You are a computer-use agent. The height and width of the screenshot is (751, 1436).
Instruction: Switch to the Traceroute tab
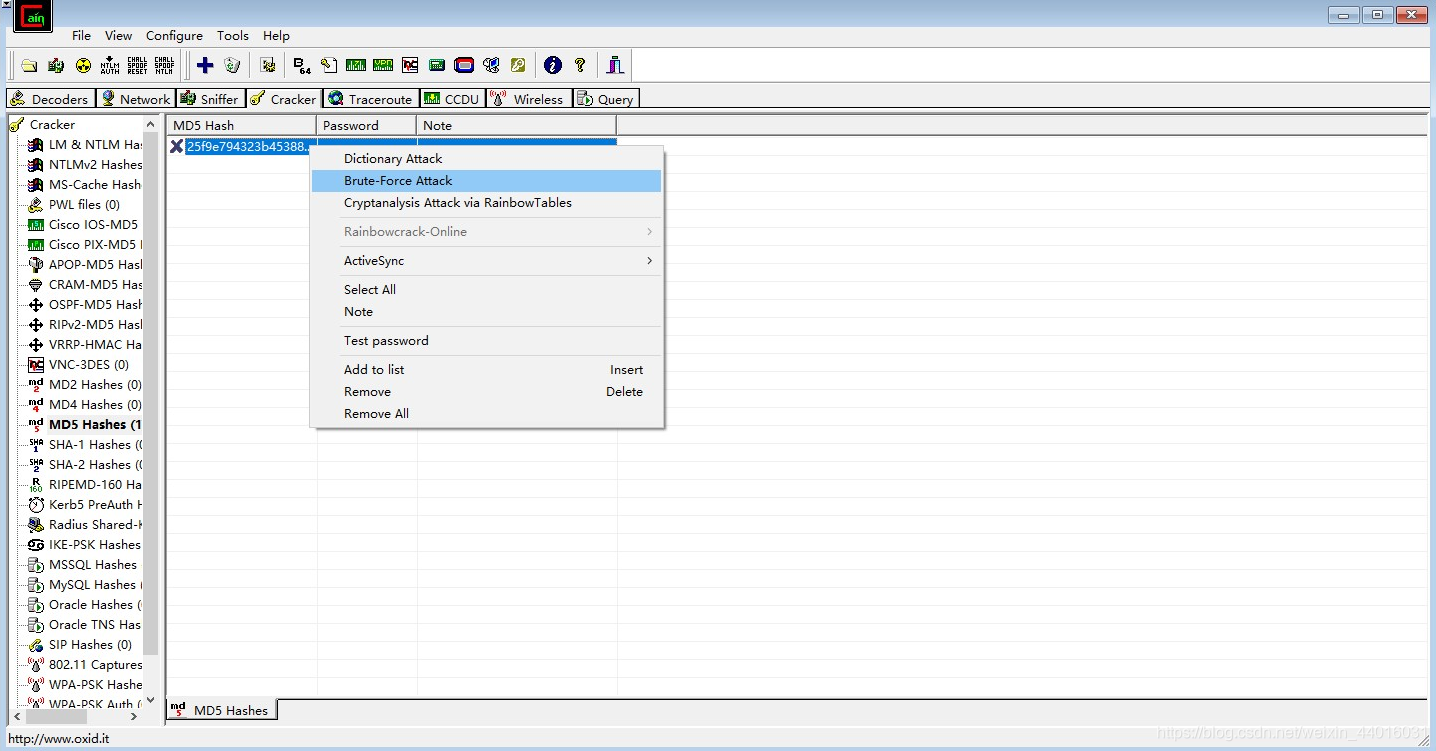click(370, 99)
